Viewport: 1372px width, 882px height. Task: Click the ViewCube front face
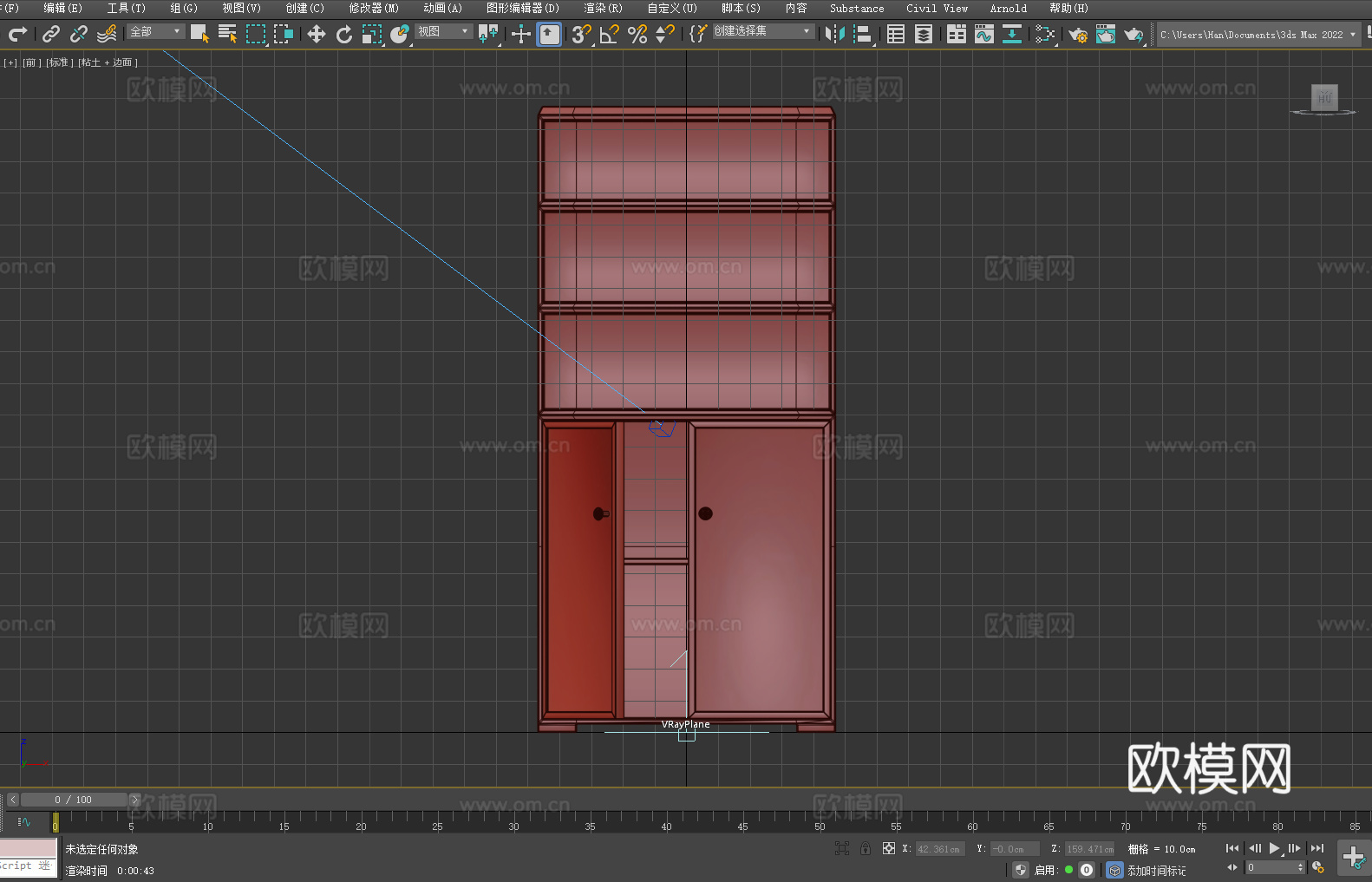click(1324, 97)
